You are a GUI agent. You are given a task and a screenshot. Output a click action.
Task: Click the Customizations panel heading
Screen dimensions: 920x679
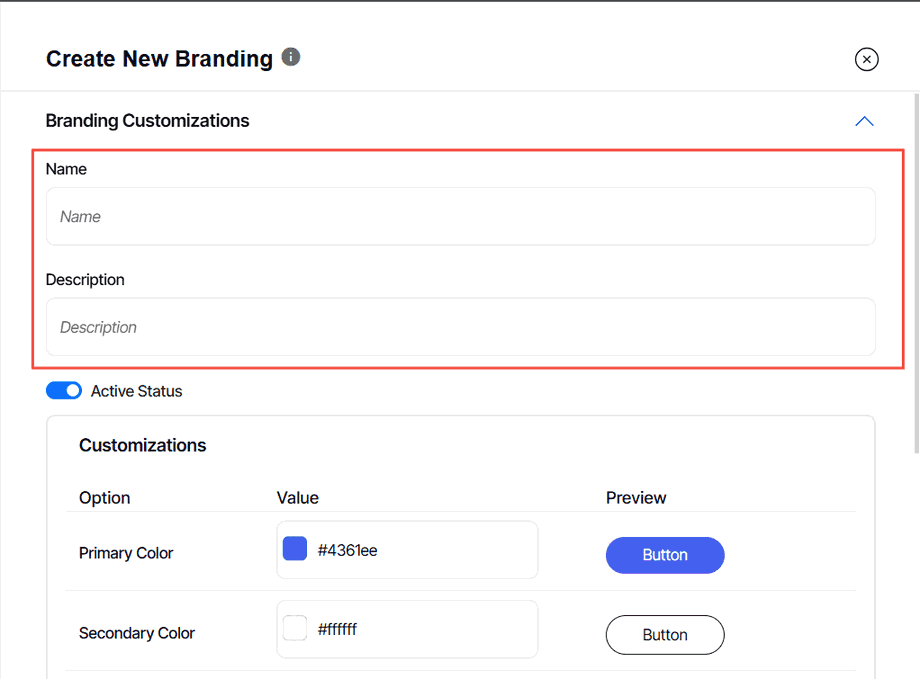click(x=142, y=445)
